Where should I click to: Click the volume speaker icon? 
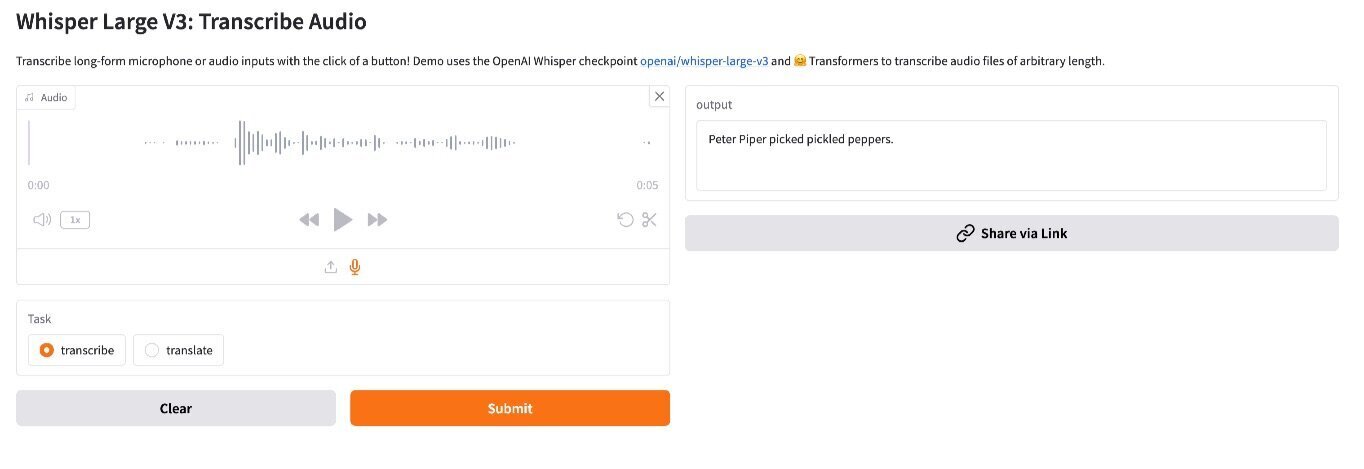(42, 220)
